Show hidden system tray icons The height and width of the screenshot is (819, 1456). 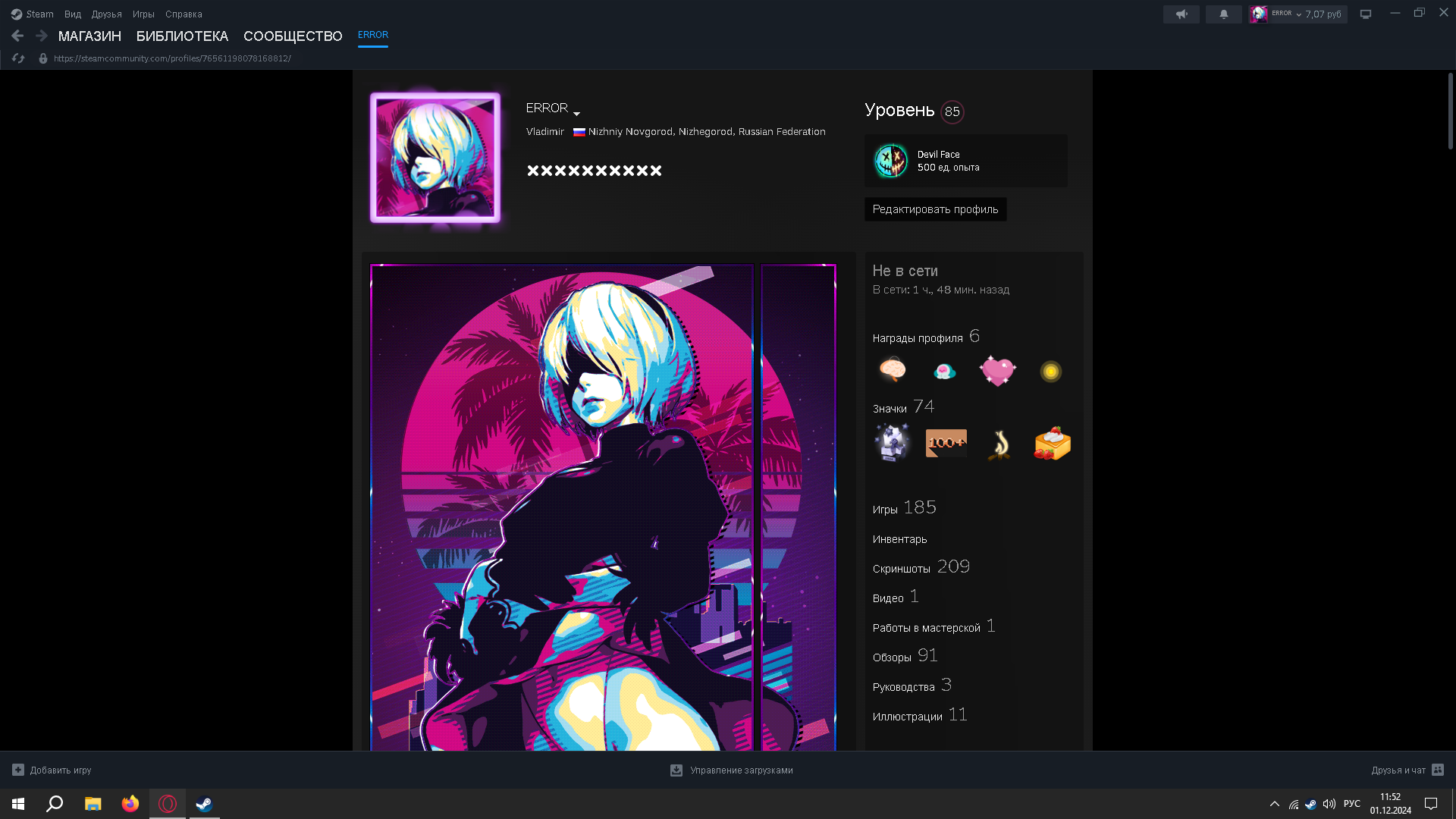click(1275, 804)
